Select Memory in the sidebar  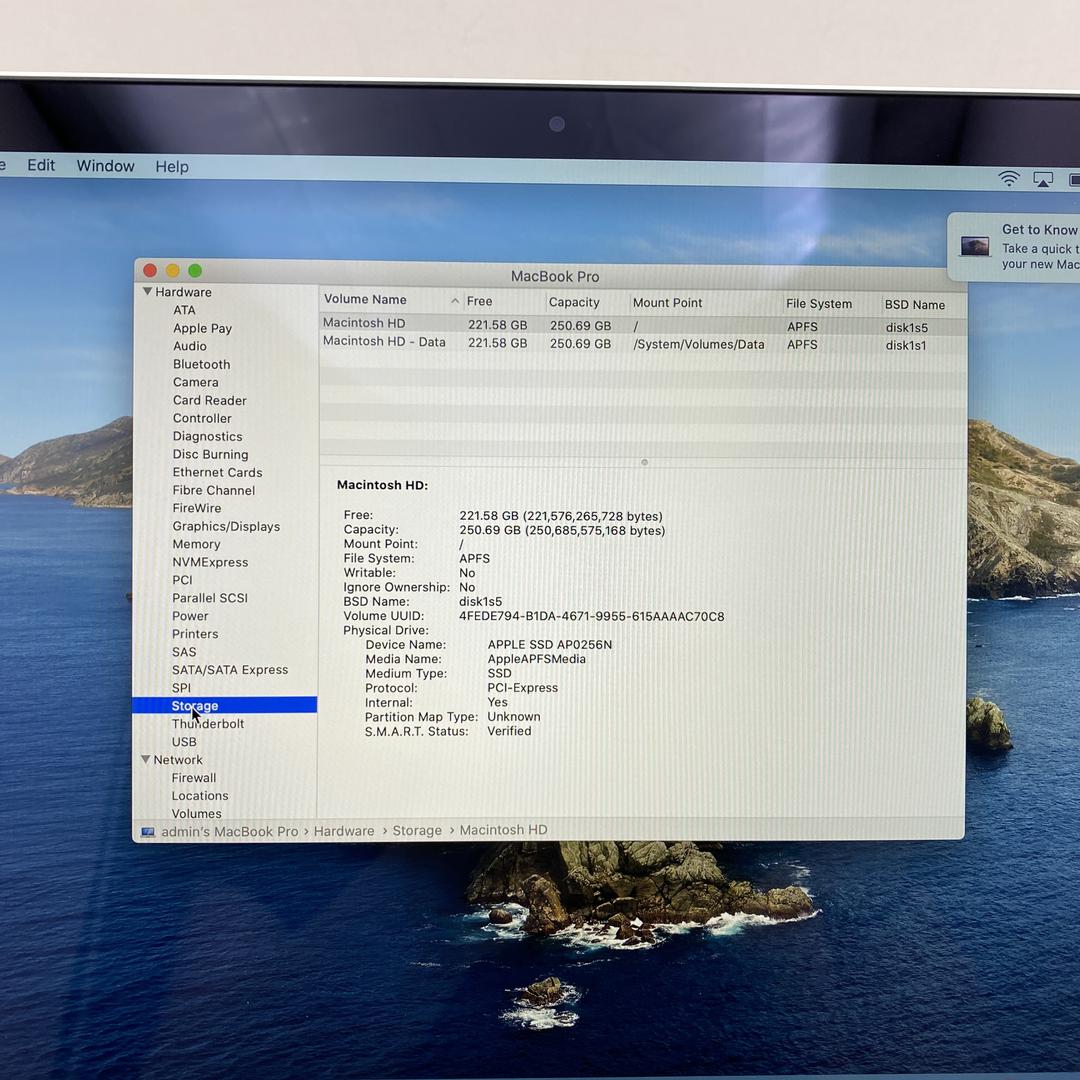pos(196,544)
